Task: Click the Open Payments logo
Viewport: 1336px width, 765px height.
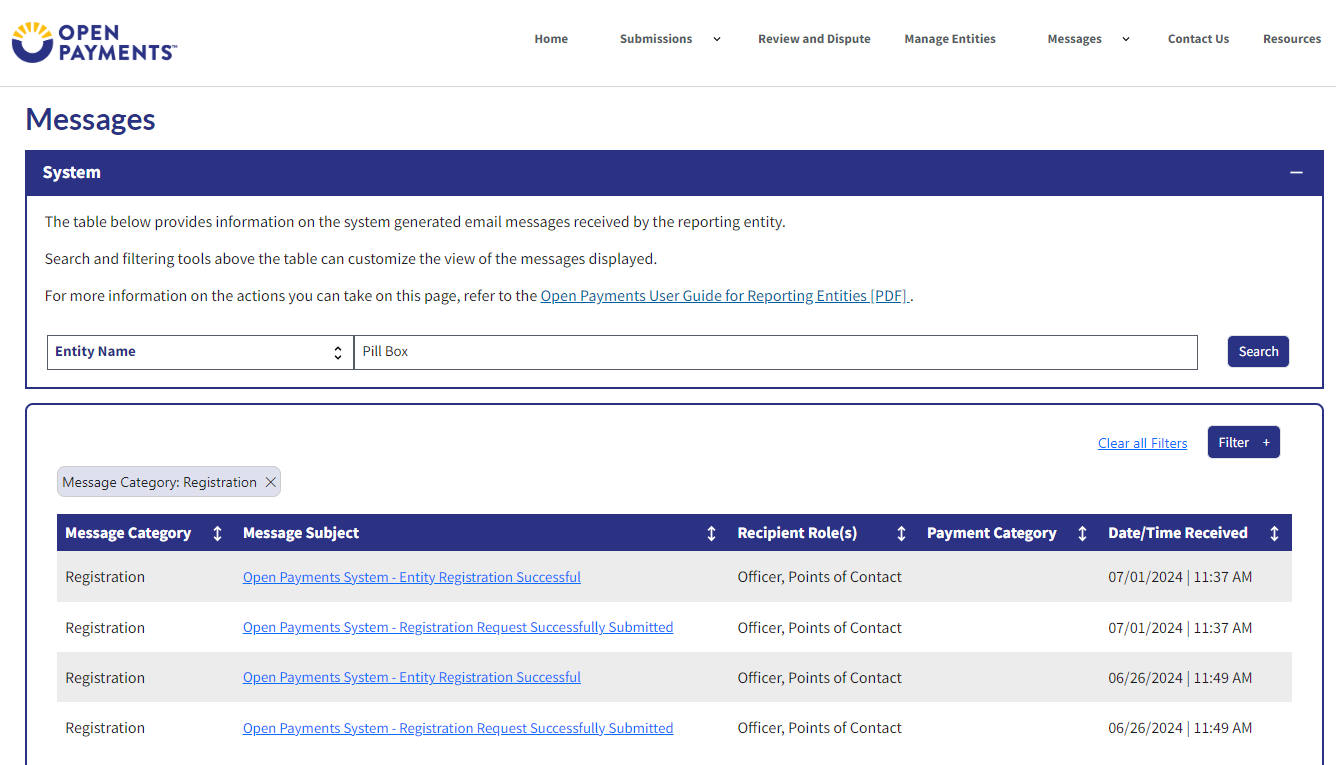Action: tap(94, 42)
